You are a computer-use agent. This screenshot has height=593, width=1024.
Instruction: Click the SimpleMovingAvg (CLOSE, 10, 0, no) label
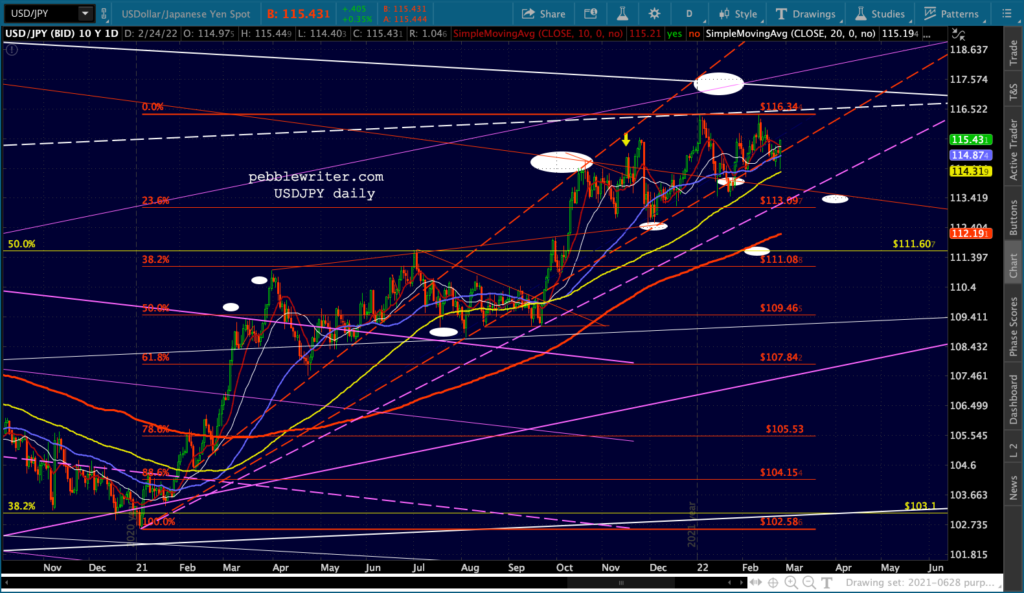(538, 33)
